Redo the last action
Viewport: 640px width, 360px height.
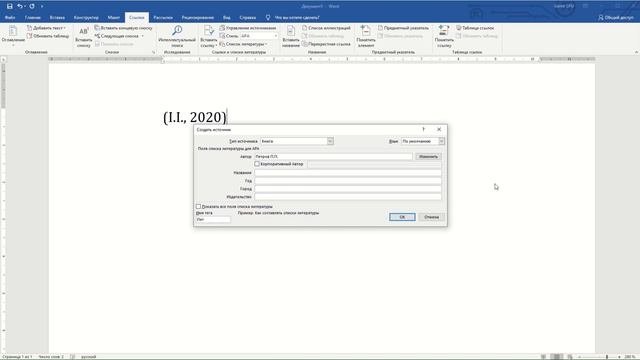click(32, 6)
